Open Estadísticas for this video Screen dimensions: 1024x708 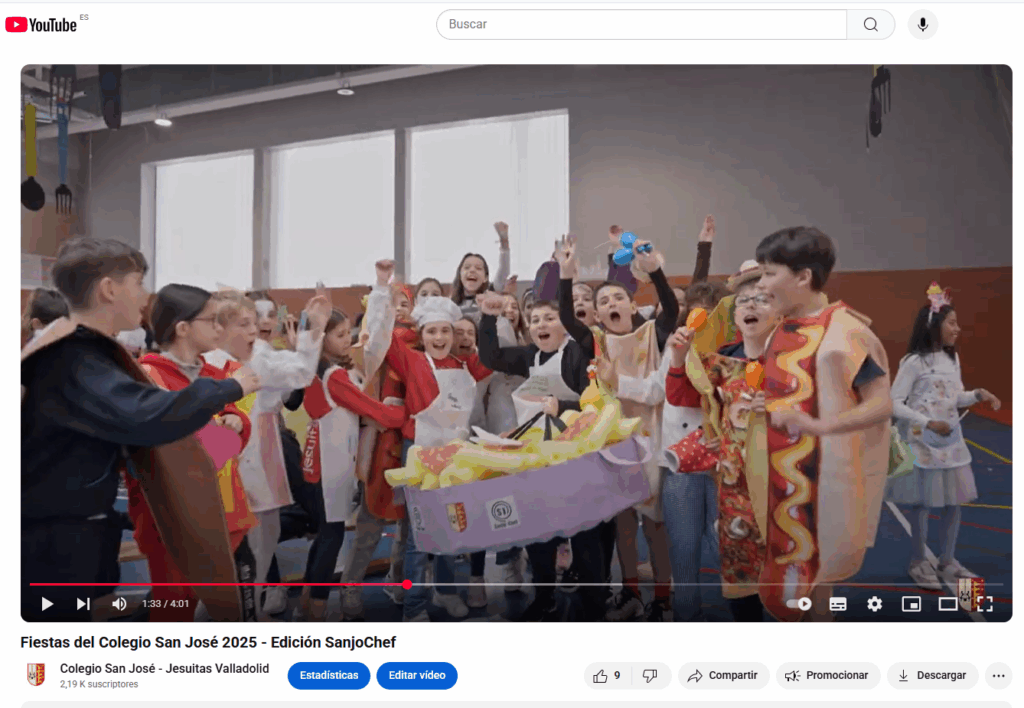[328, 676]
